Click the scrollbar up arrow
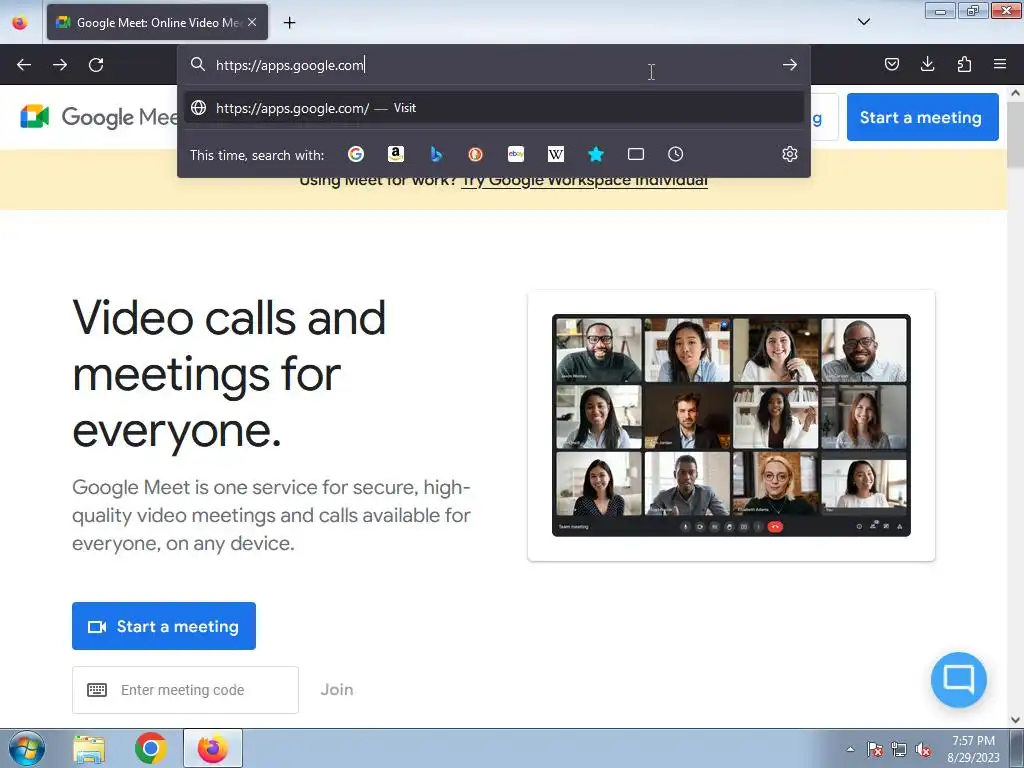Viewport: 1024px width, 768px height. [x=1015, y=93]
